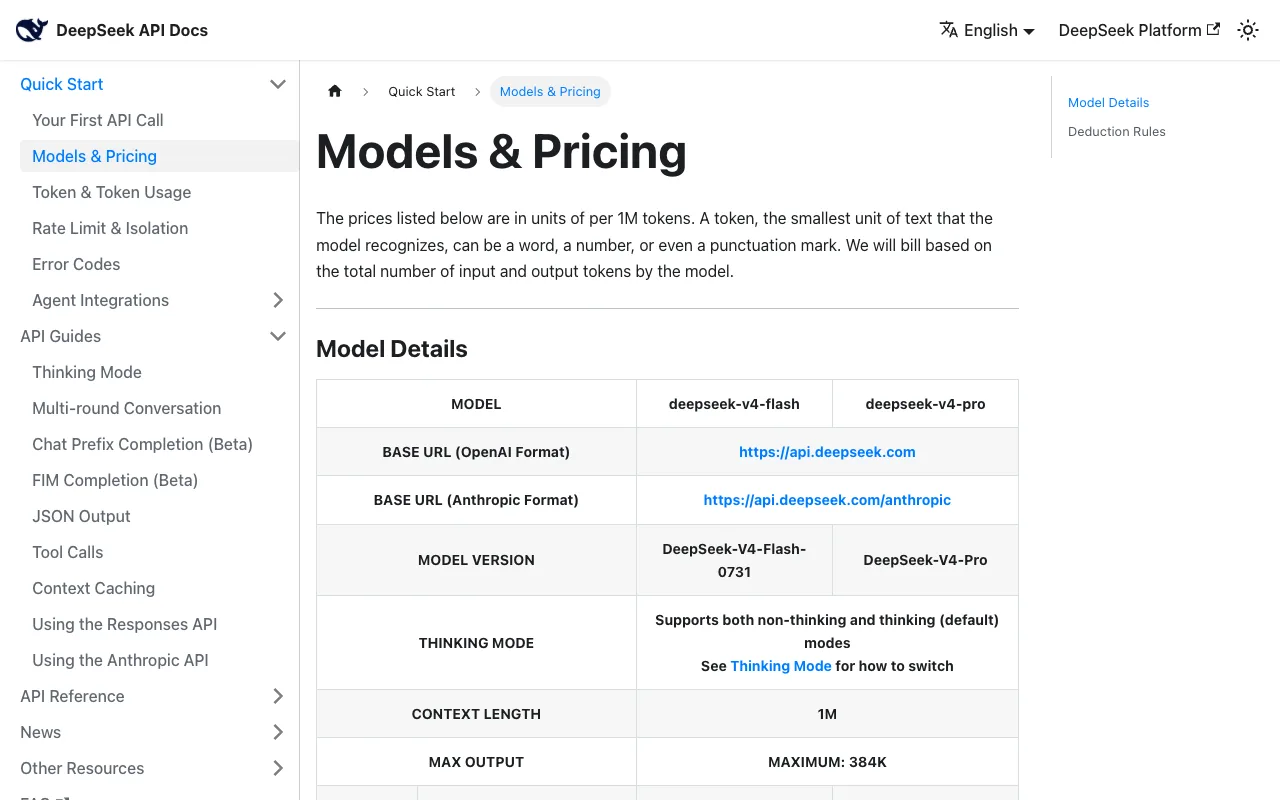Image resolution: width=1280 pixels, height=800 pixels.
Task: Click the MAX OUTPUT row label
Action: [476, 762]
